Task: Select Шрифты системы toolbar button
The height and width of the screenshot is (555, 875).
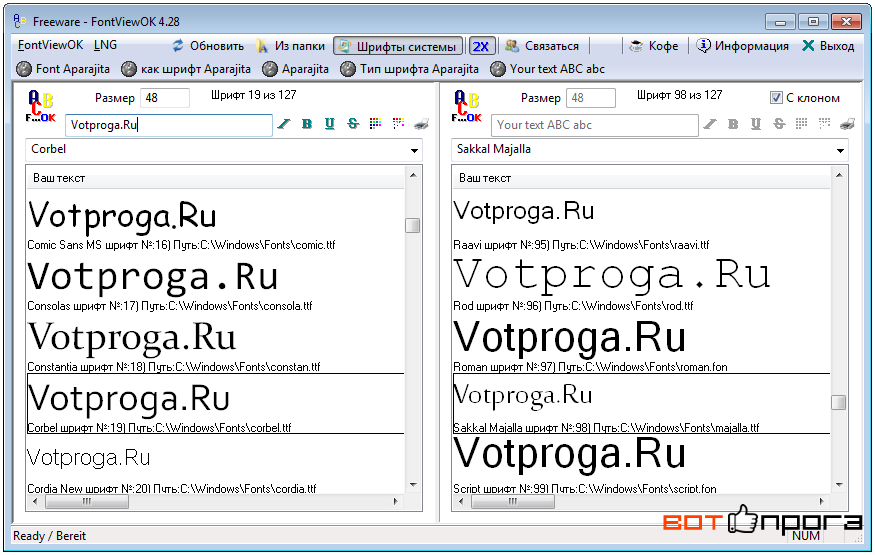Action: tap(398, 46)
